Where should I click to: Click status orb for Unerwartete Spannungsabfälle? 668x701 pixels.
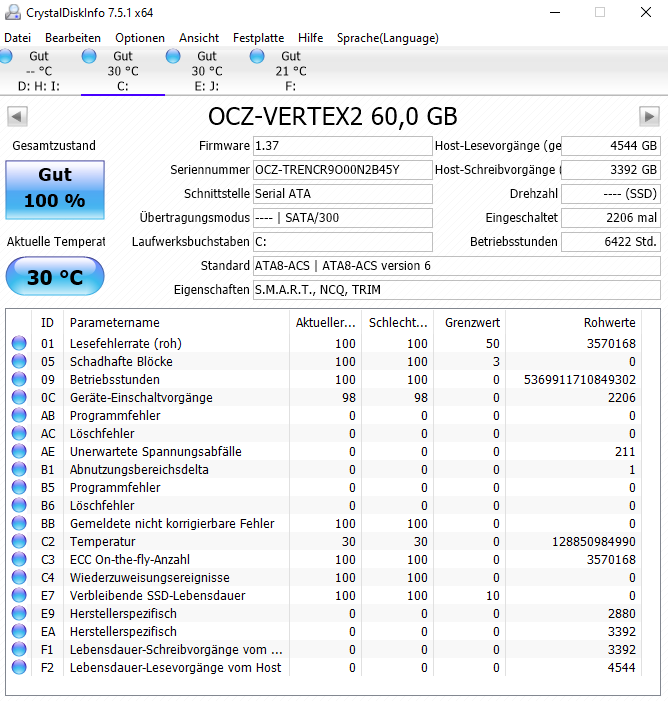19,451
